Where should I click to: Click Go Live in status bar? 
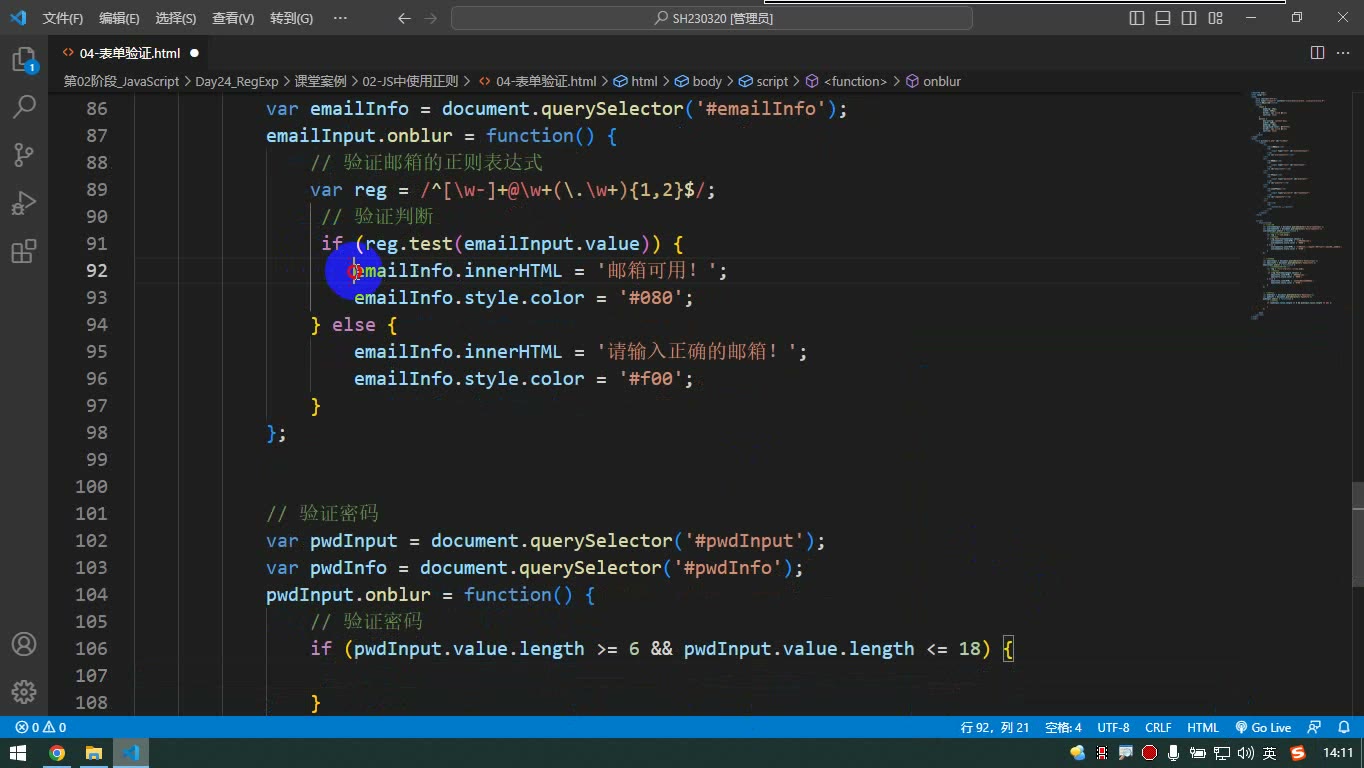coord(1263,728)
